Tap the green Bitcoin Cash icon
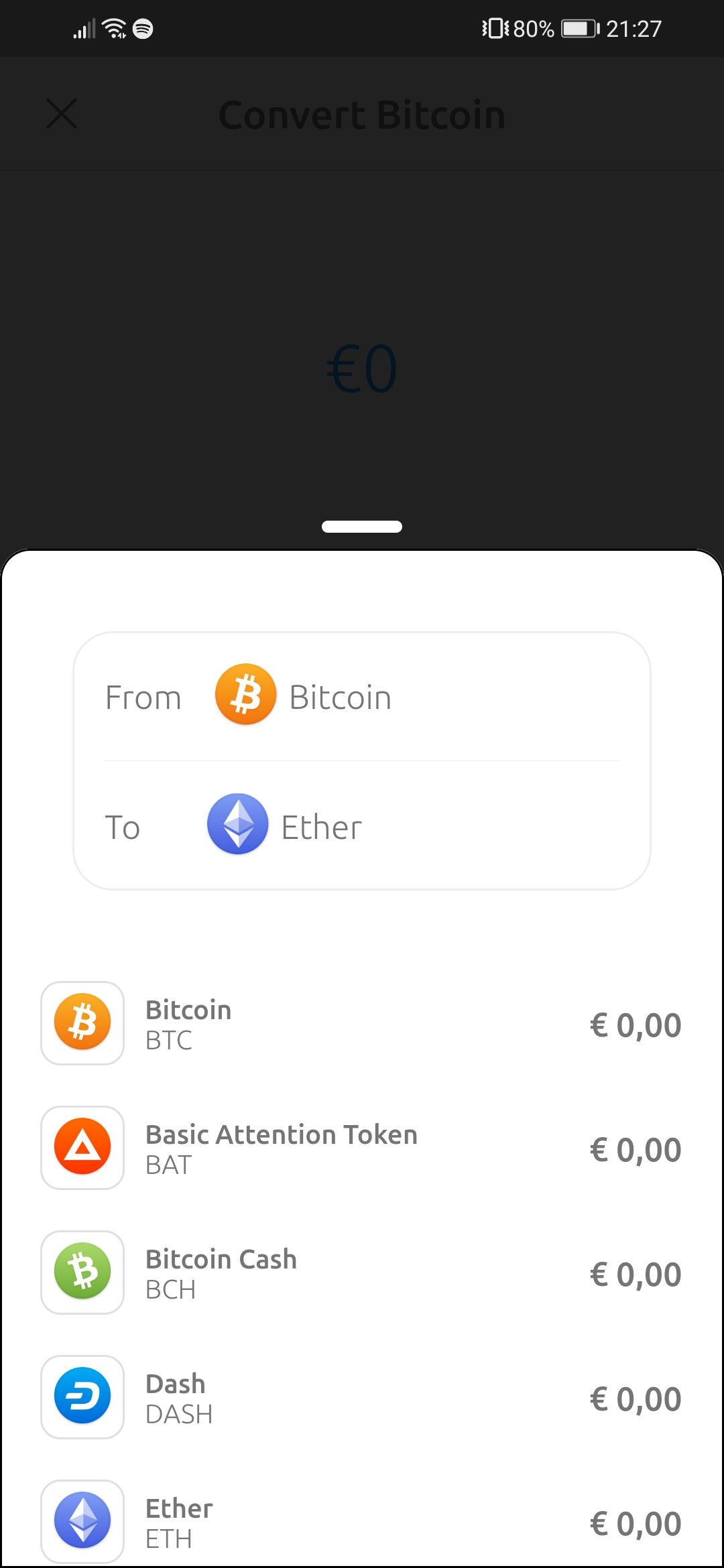Screen dimensions: 724x1568 pos(82,1272)
